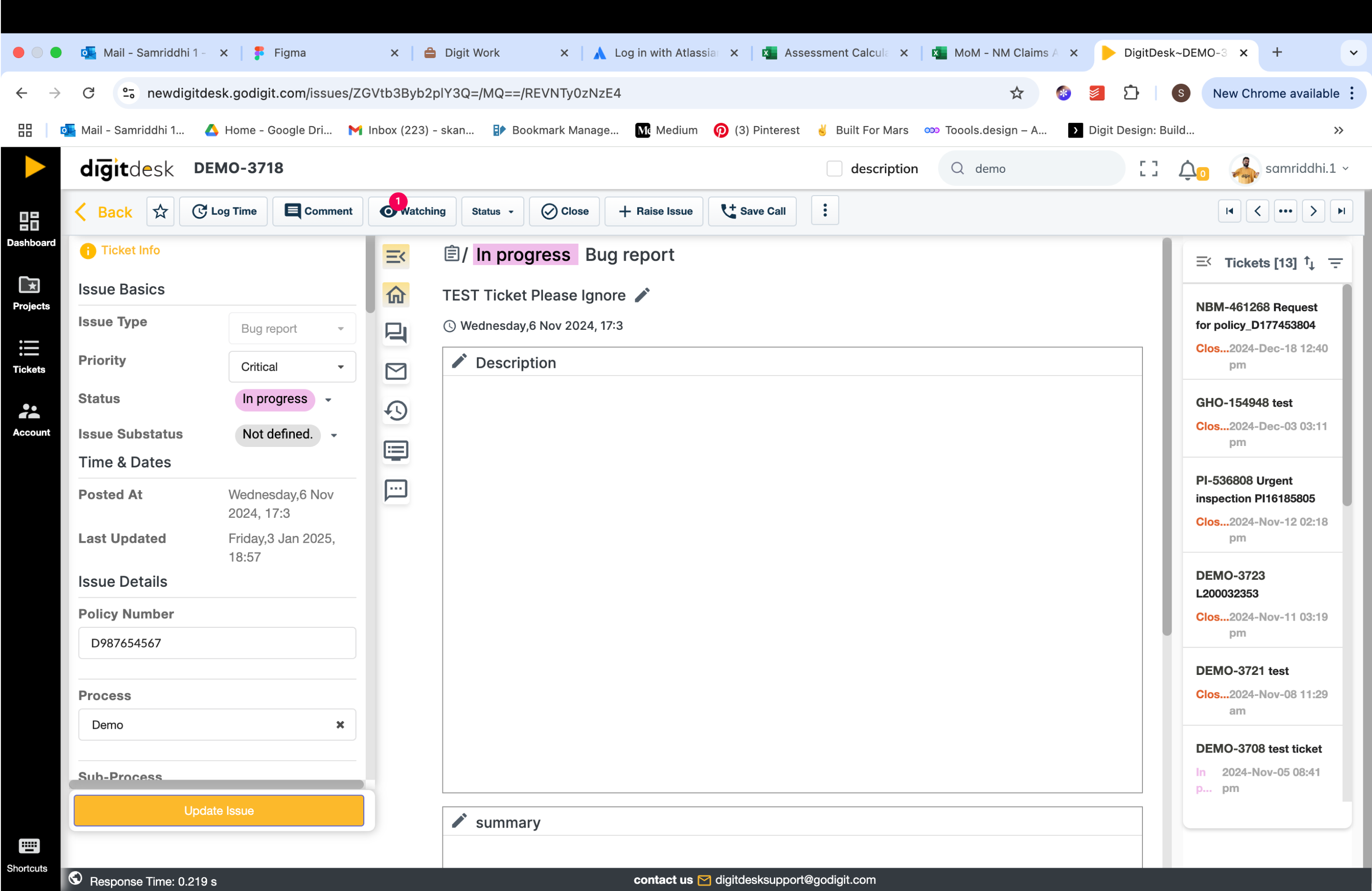Open more ticket navigation options
The width and height of the screenshot is (1372, 891).
point(1285,211)
